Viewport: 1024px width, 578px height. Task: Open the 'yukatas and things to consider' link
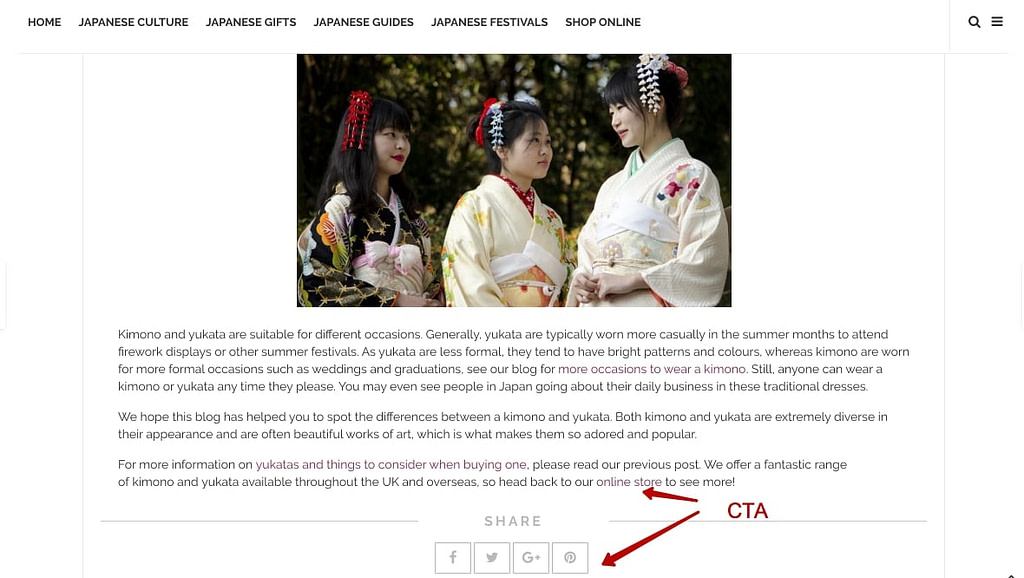[391, 464]
